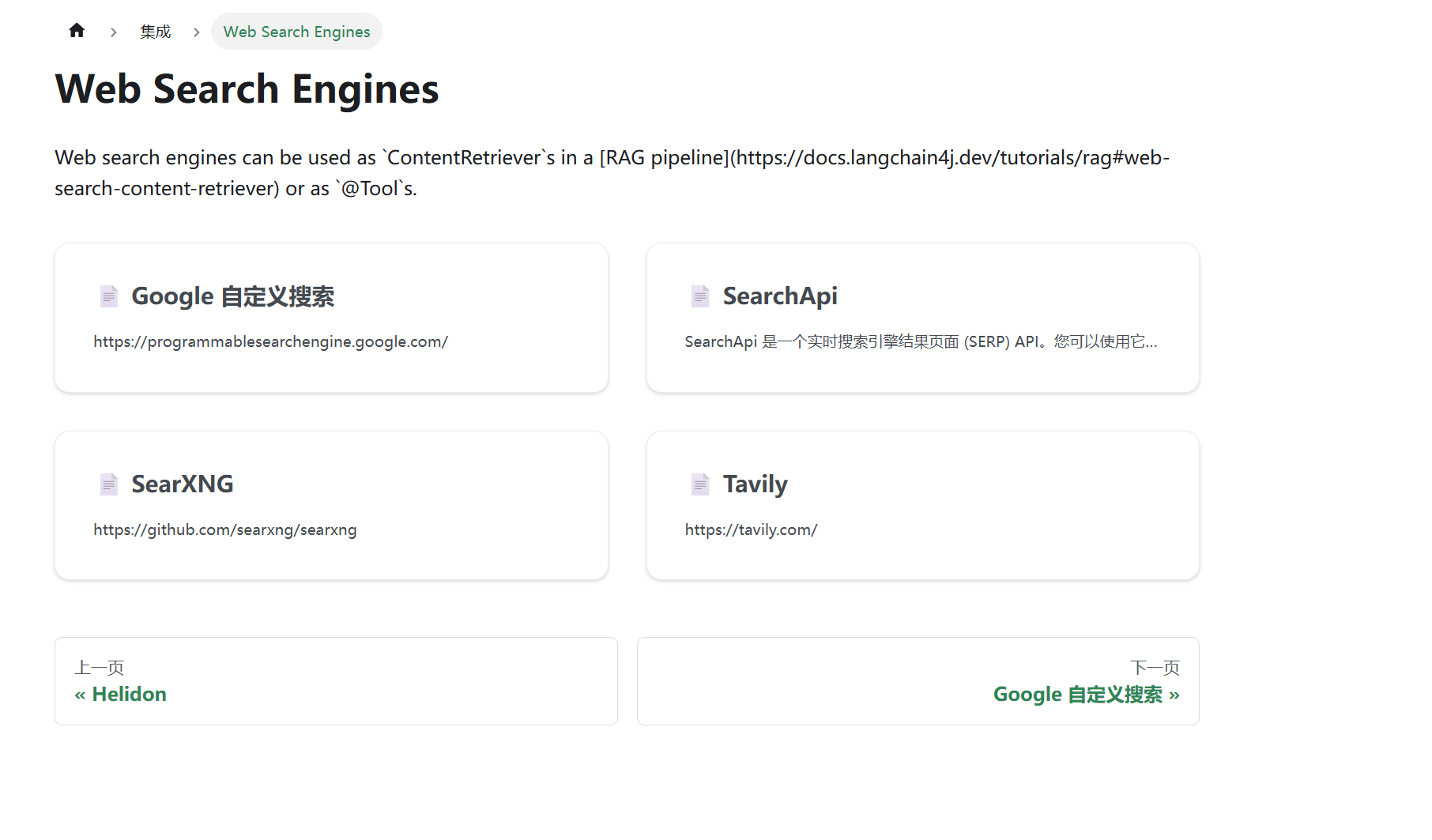Click the chevron after the home icon
Image resolution: width=1432 pixels, height=840 pixels.
pos(114,32)
